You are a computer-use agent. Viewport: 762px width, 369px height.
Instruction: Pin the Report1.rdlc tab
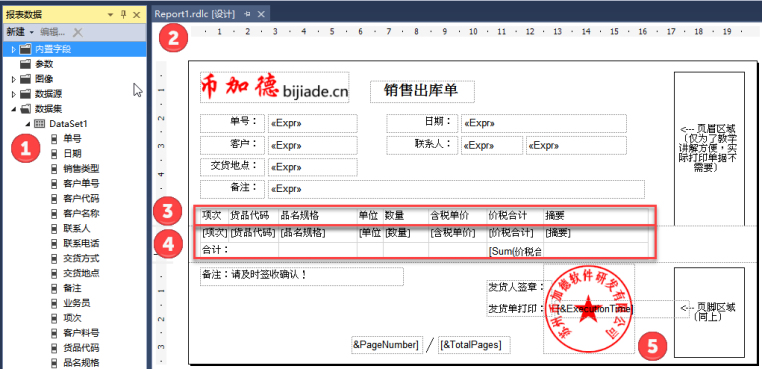point(247,15)
